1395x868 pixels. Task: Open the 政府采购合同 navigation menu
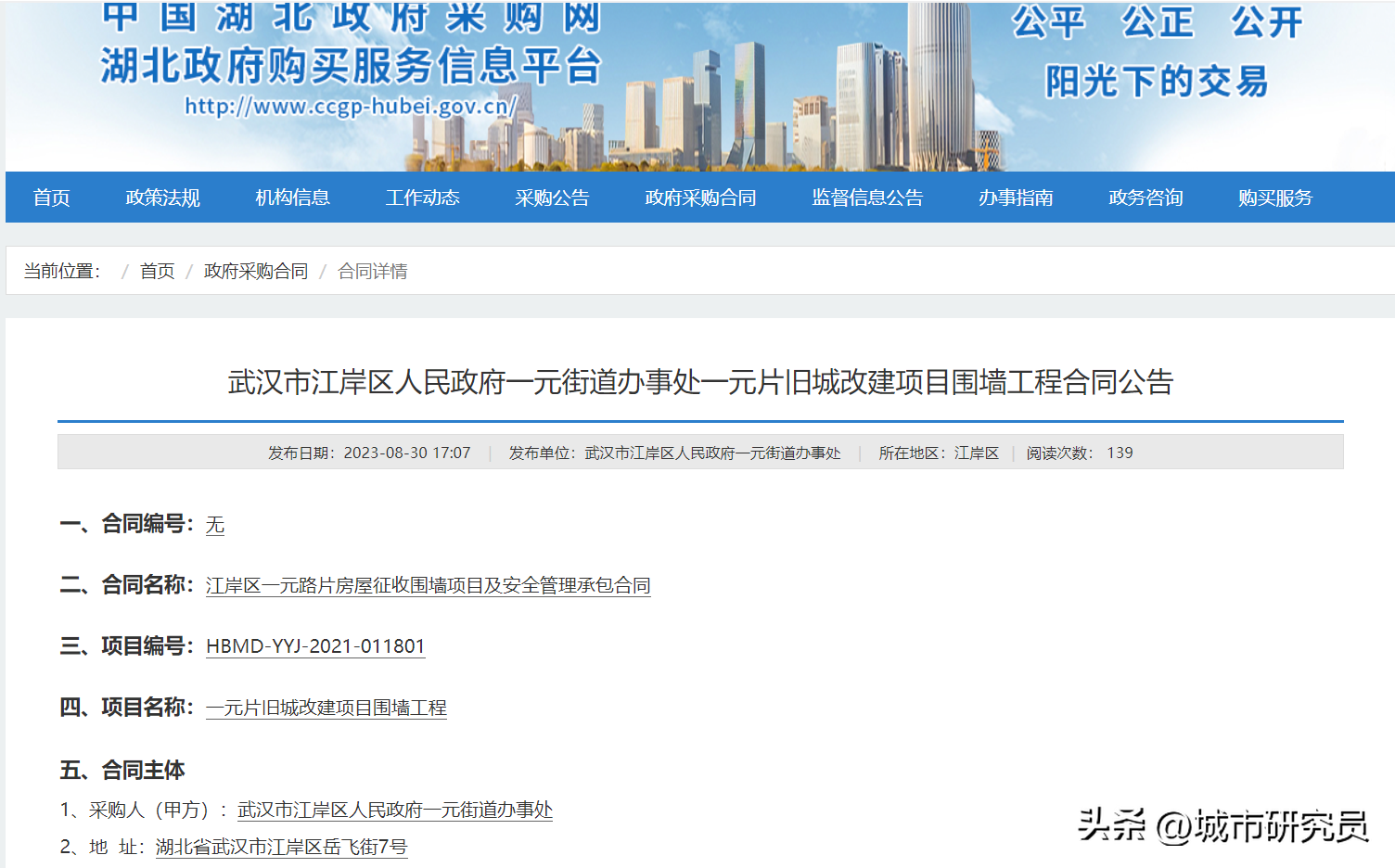[x=700, y=198]
